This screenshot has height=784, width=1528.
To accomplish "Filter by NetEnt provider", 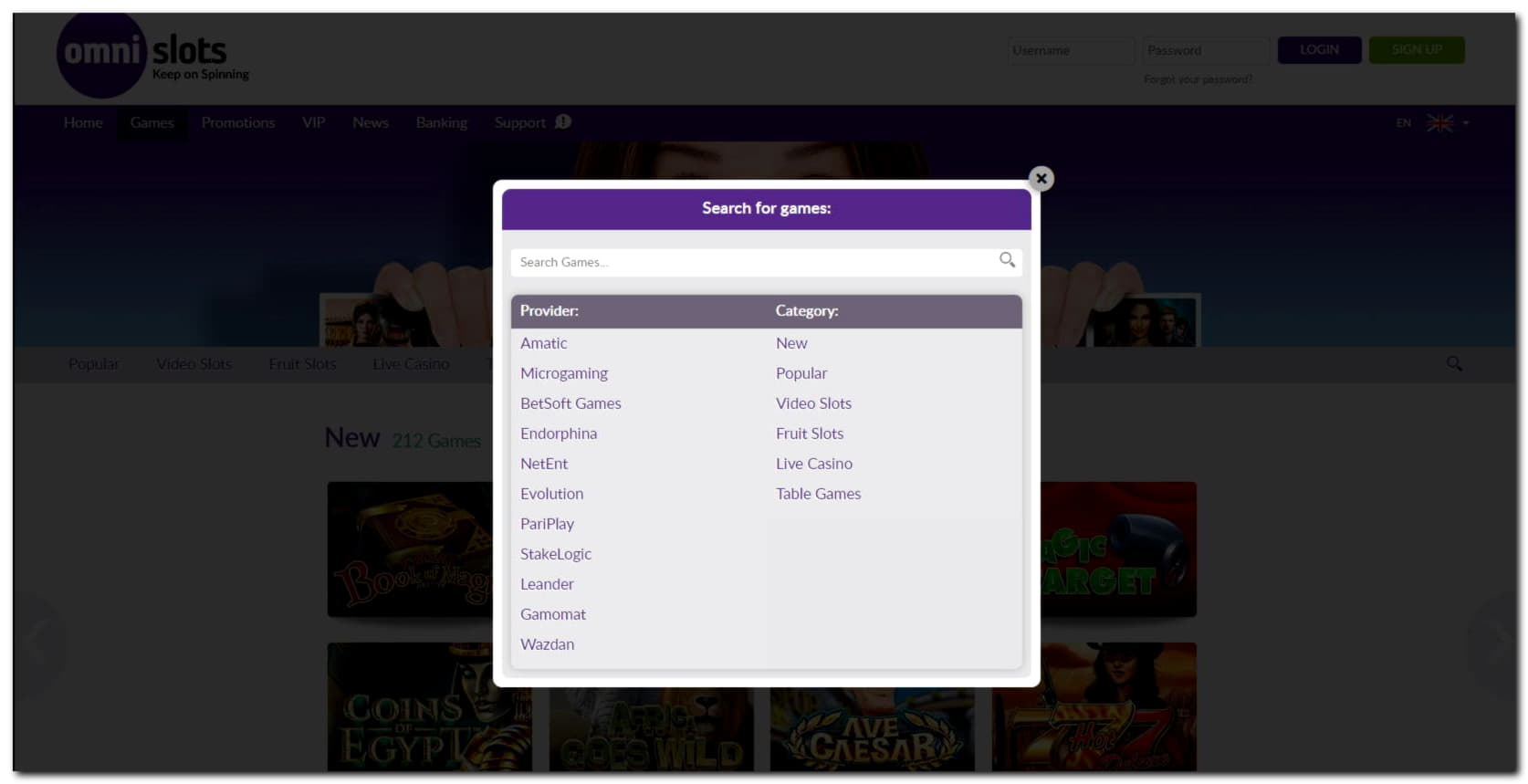I will tap(544, 464).
